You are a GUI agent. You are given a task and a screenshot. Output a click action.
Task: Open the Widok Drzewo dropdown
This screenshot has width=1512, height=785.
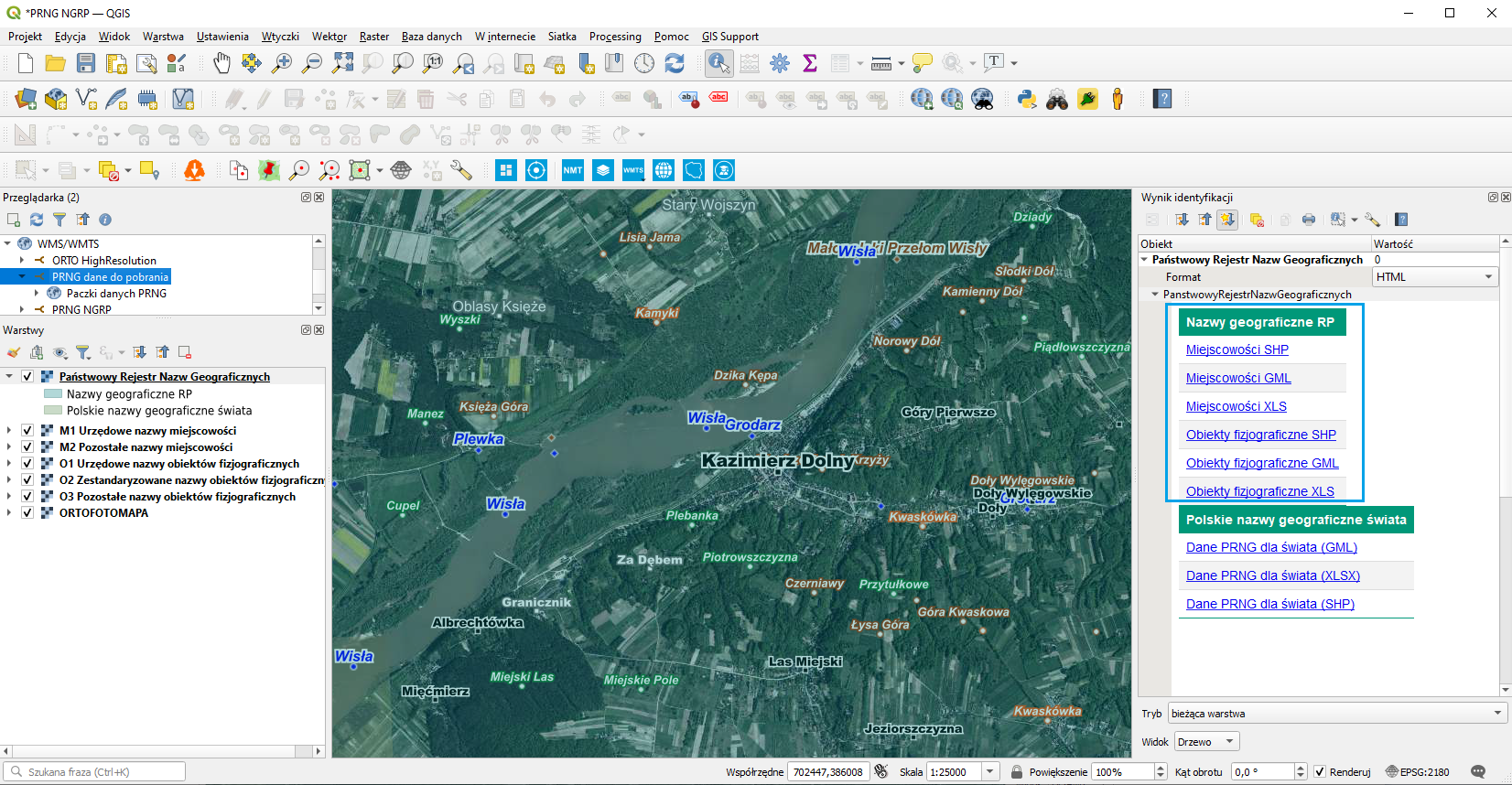1206,742
